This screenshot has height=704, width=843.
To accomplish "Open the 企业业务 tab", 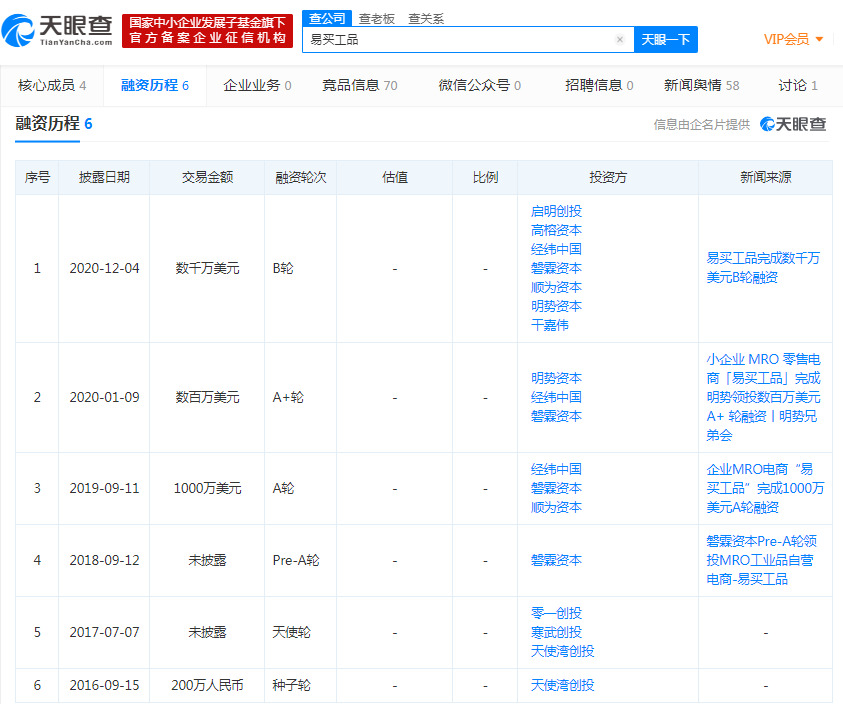I will 257,86.
